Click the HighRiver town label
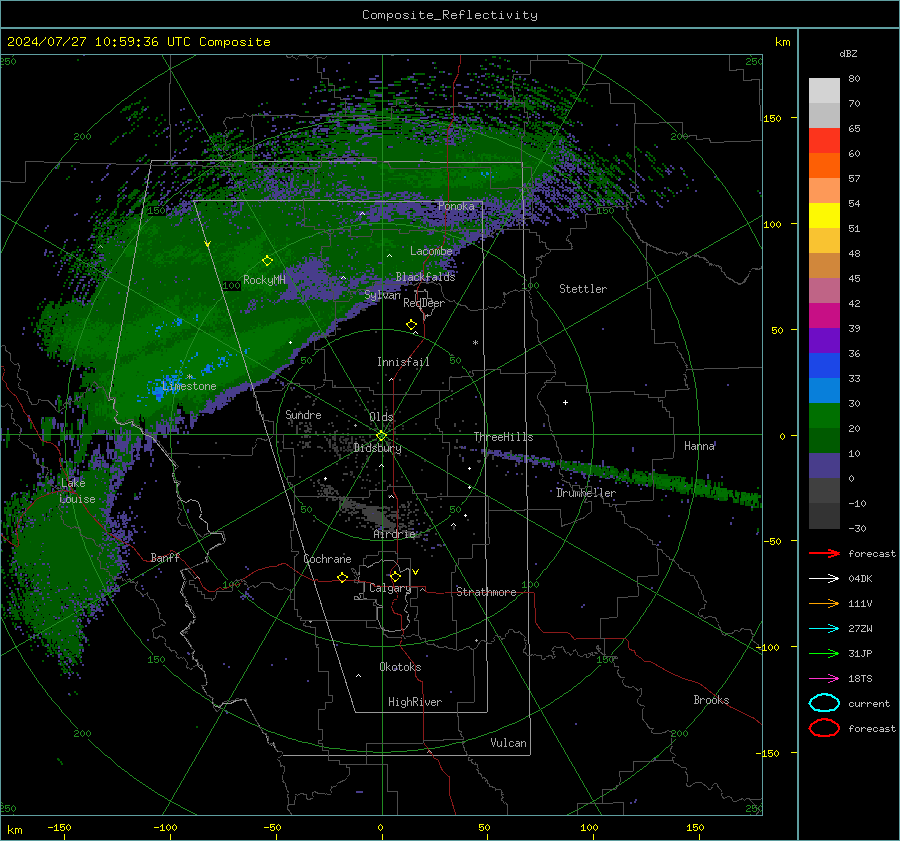 (415, 702)
